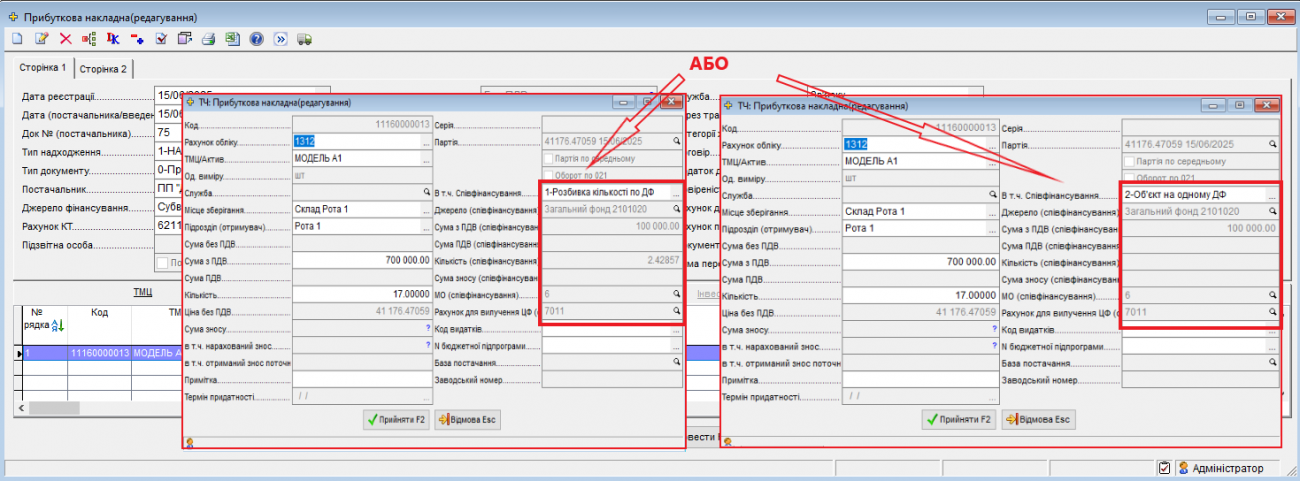Click 'Кількість' field with 17.00000 in right dialog
The width and height of the screenshot is (1300, 481).
pyautogui.click(x=919, y=296)
